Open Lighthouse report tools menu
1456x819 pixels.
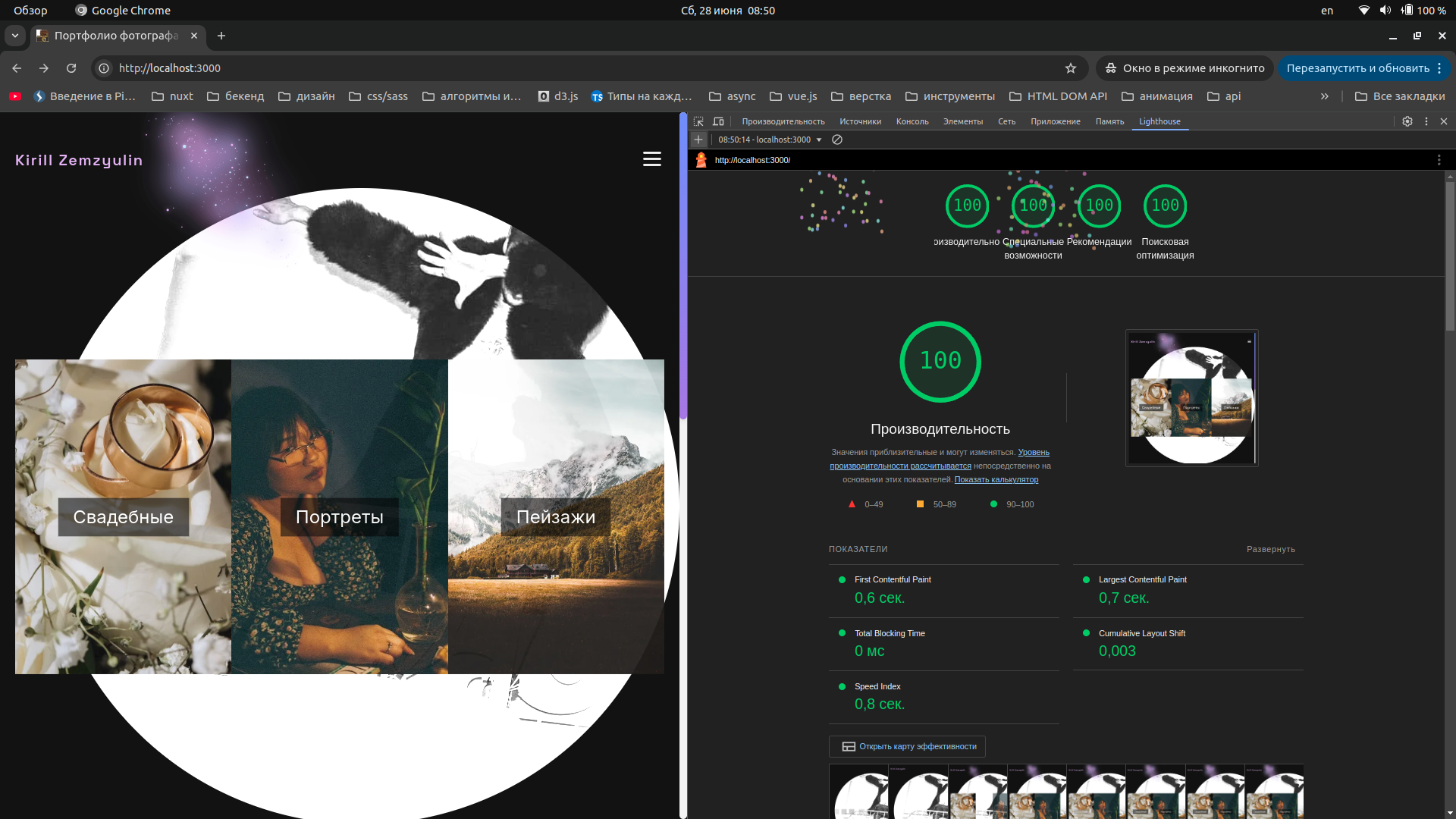1439,160
